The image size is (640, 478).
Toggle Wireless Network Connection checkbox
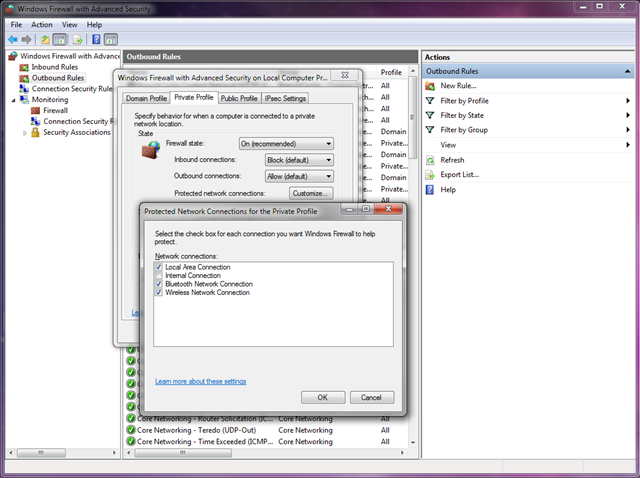tap(159, 293)
